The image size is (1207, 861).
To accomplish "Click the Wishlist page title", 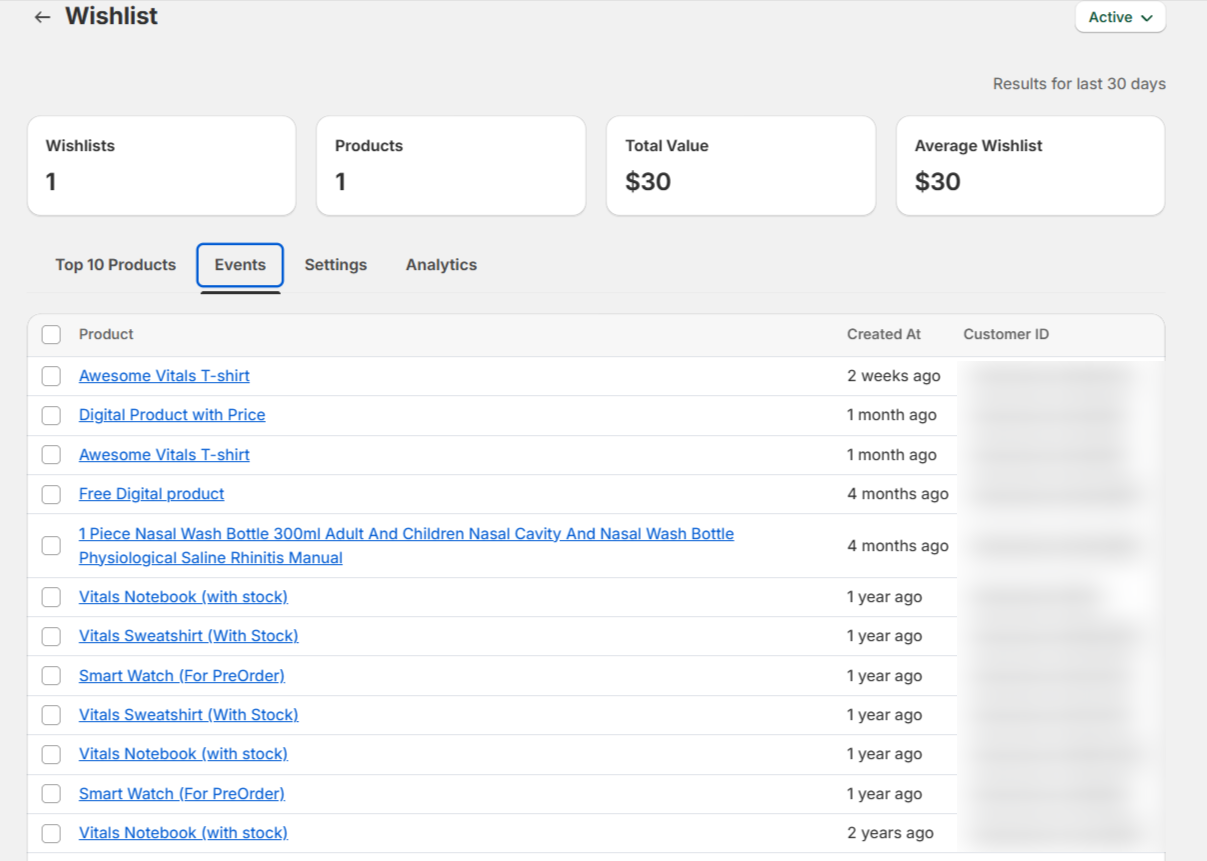I will tap(112, 17).
